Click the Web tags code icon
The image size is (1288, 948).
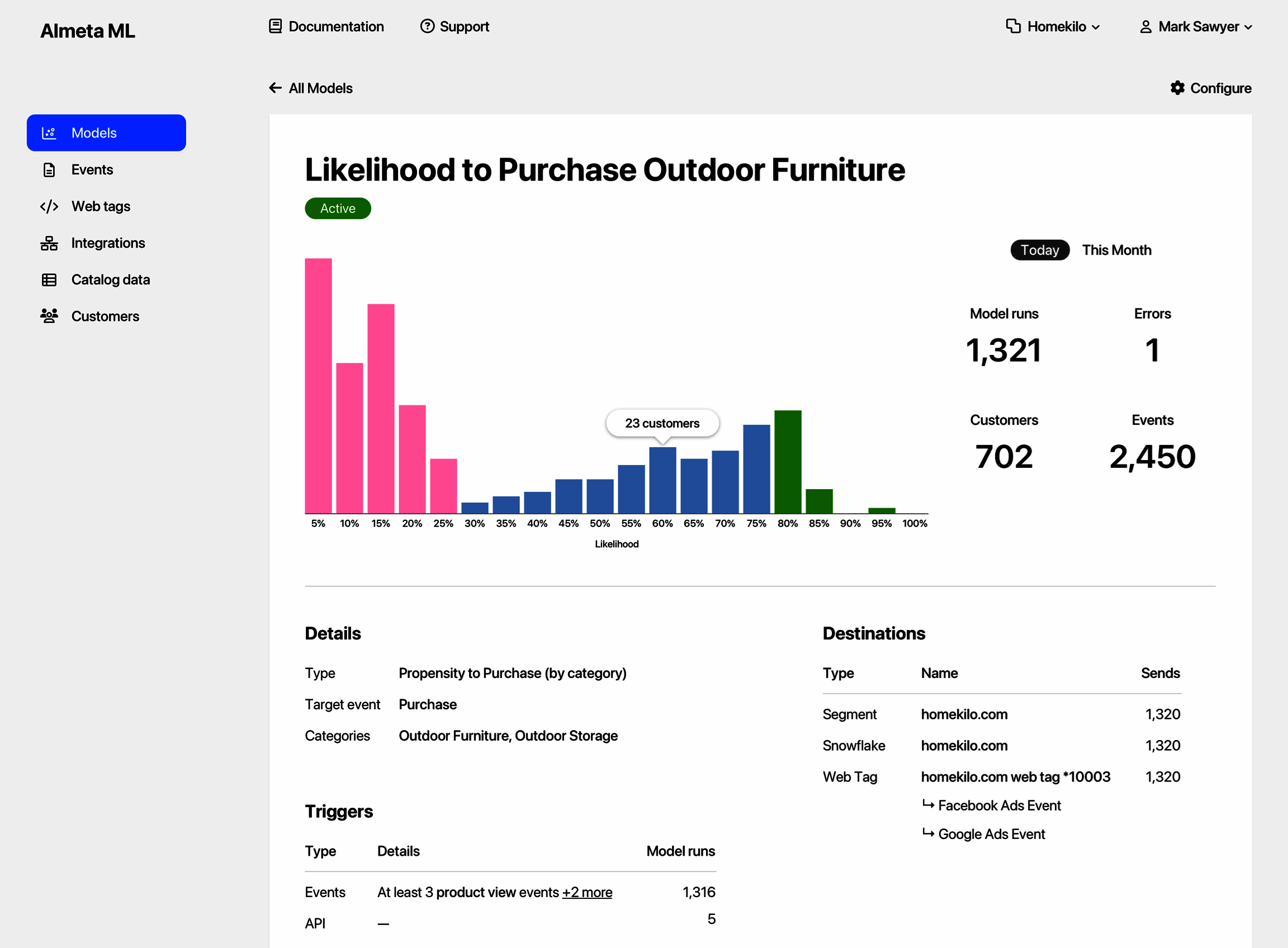pos(49,207)
